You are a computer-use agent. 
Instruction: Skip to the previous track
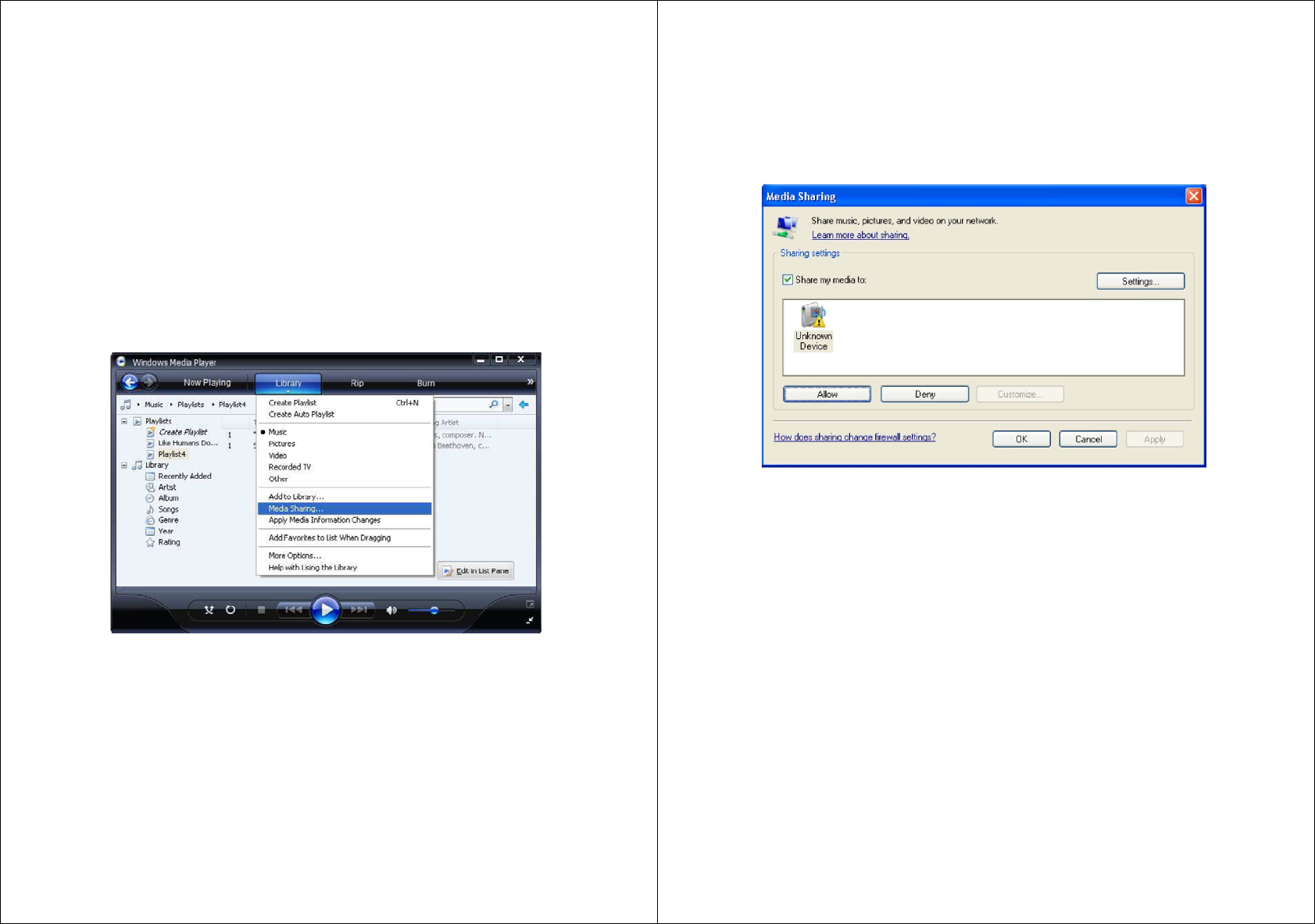[x=294, y=610]
